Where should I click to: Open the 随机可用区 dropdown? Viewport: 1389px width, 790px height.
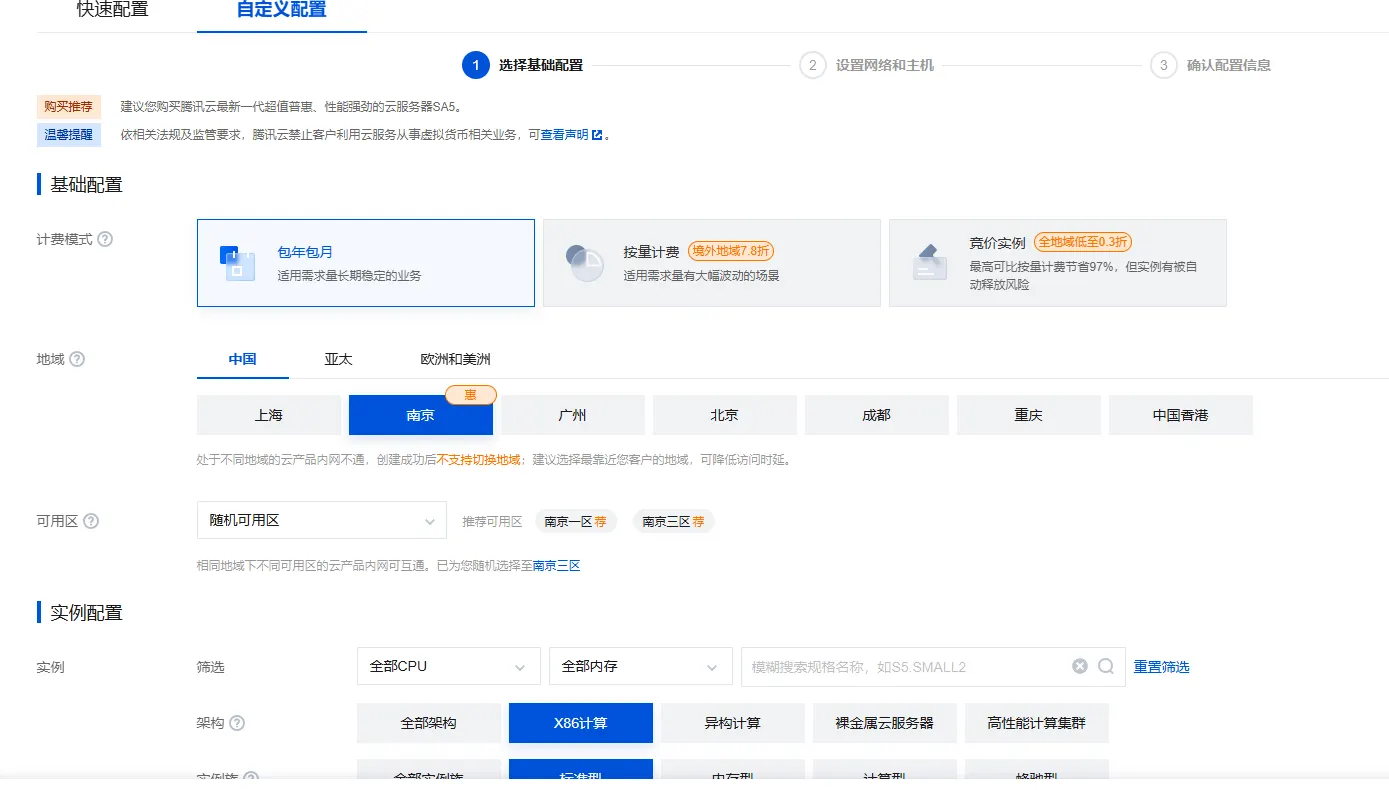tap(322, 521)
